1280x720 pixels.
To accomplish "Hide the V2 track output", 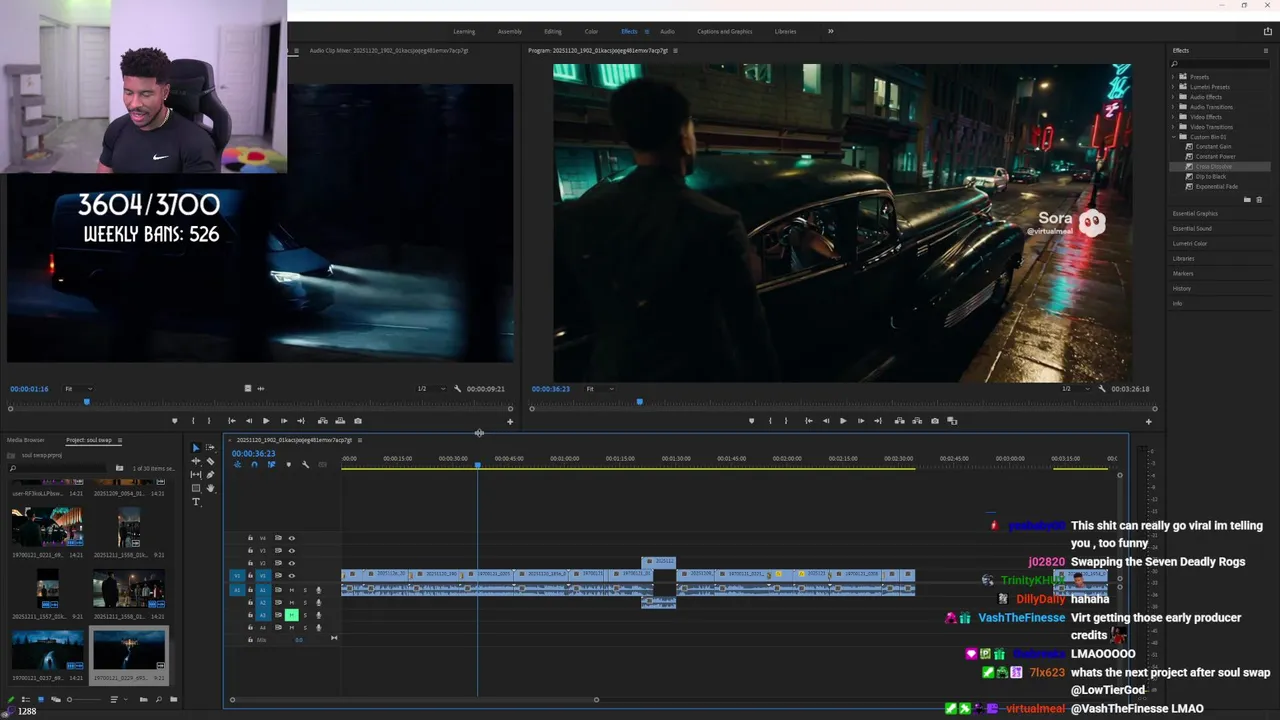I will pyautogui.click(x=291, y=563).
